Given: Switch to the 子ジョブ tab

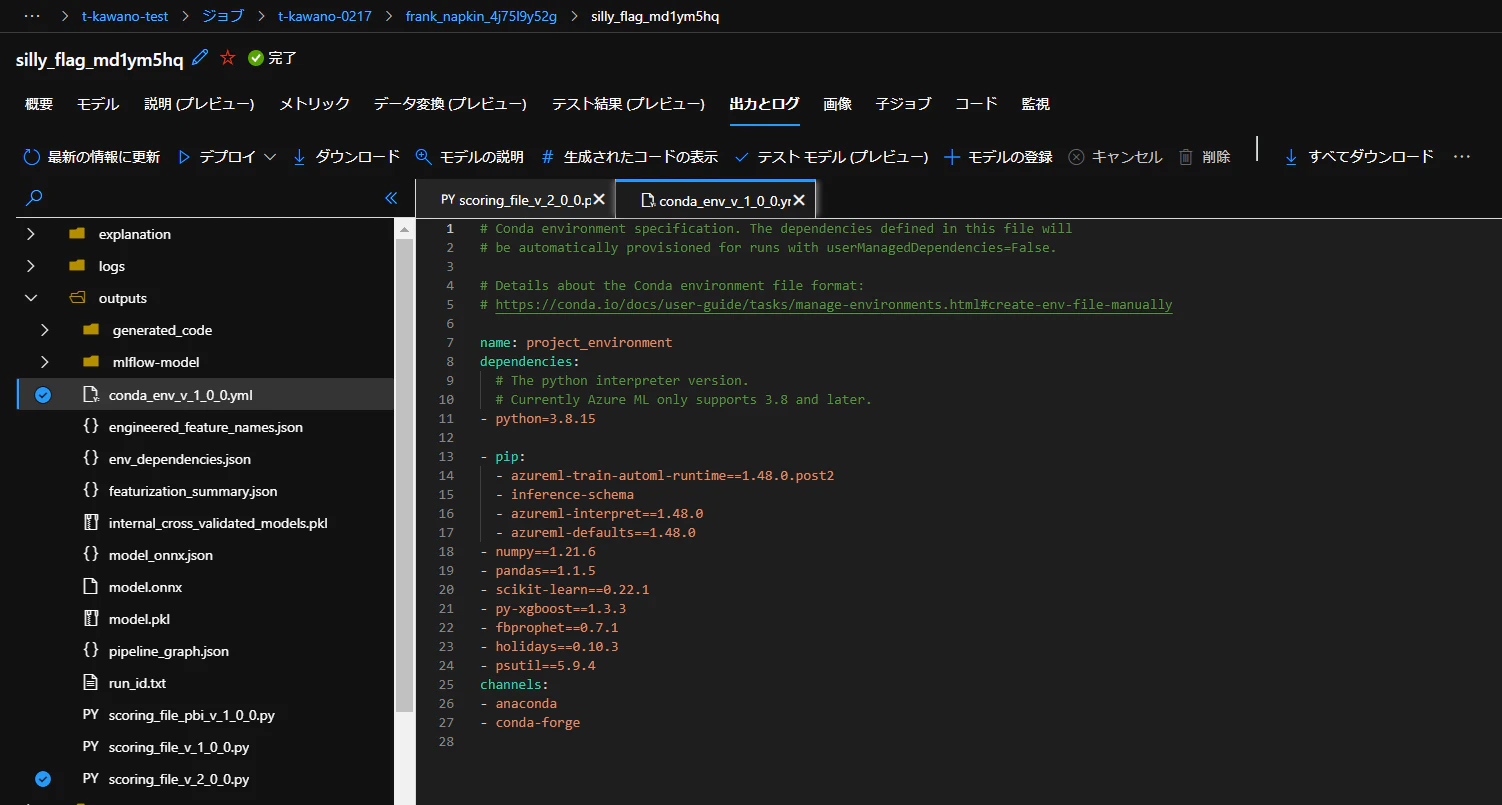Looking at the screenshot, I should click(x=903, y=104).
